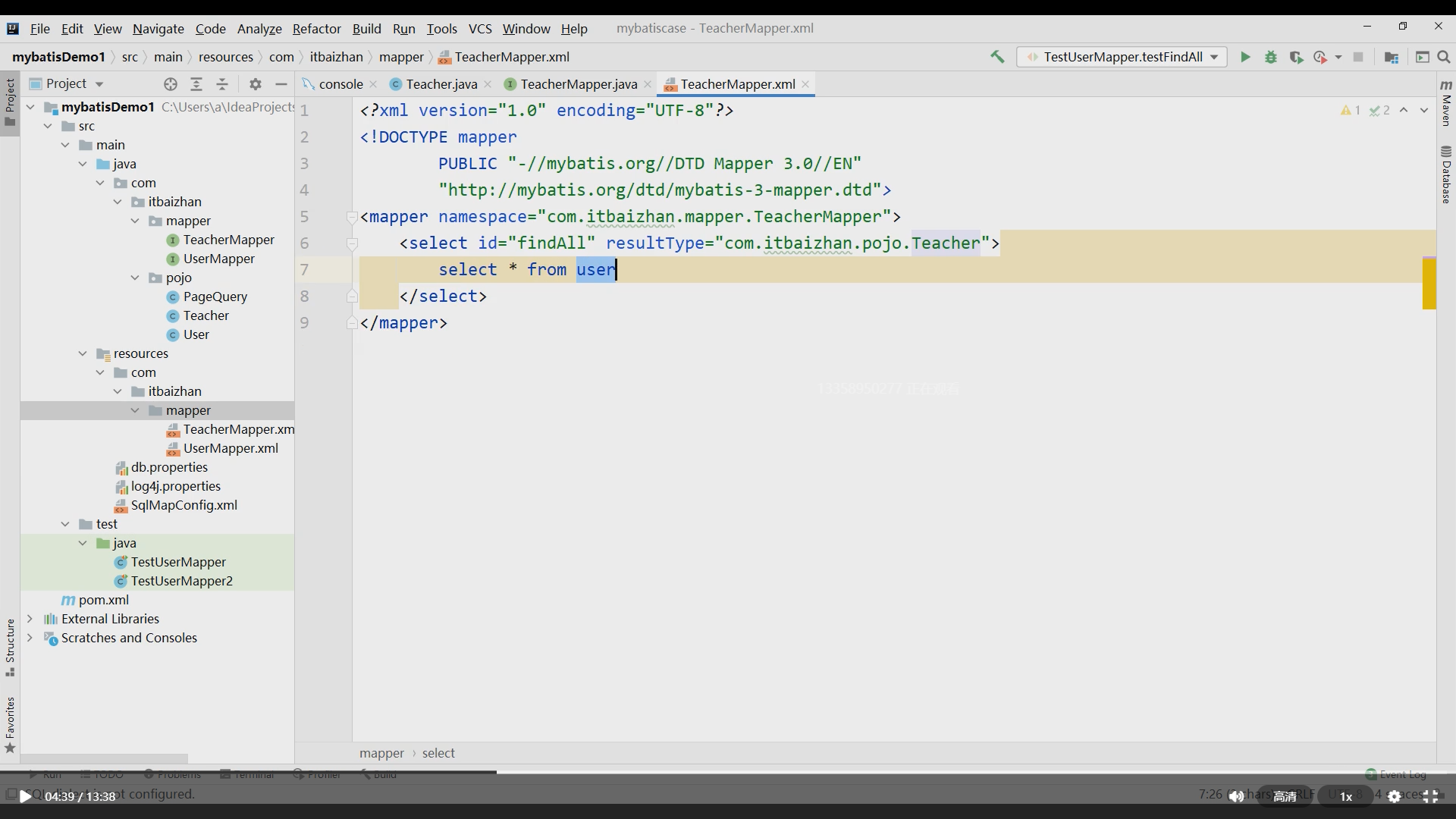The width and height of the screenshot is (1456, 819).
Task: Collapse the pojo package folder
Action: tap(135, 278)
